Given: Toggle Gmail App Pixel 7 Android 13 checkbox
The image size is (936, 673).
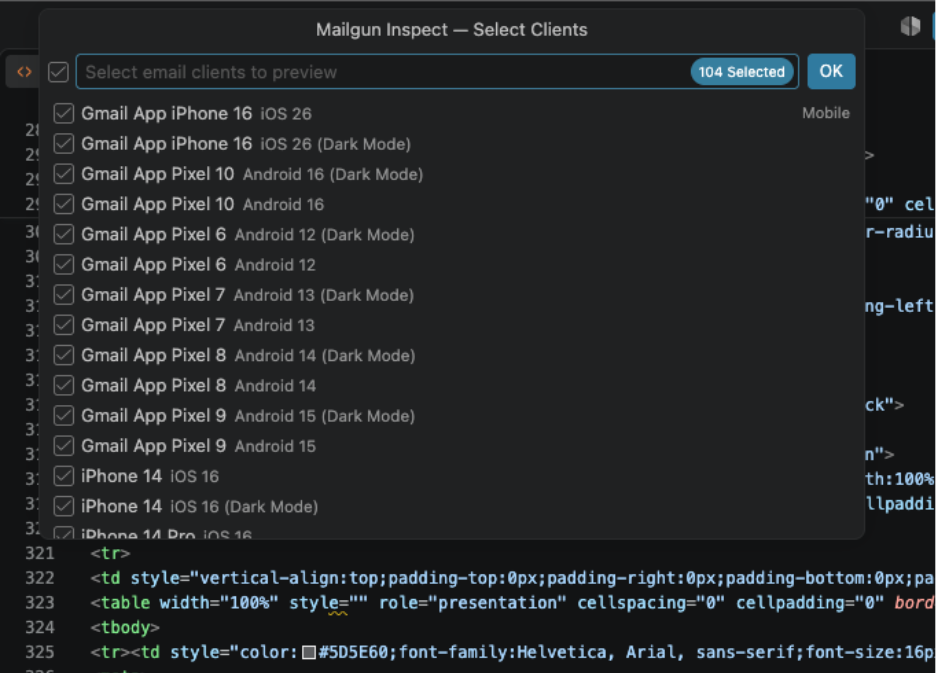Looking at the screenshot, I should (x=64, y=325).
